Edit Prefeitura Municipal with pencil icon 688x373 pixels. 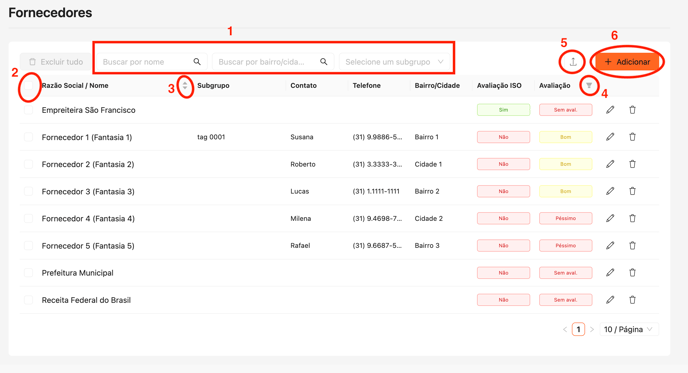click(x=610, y=273)
